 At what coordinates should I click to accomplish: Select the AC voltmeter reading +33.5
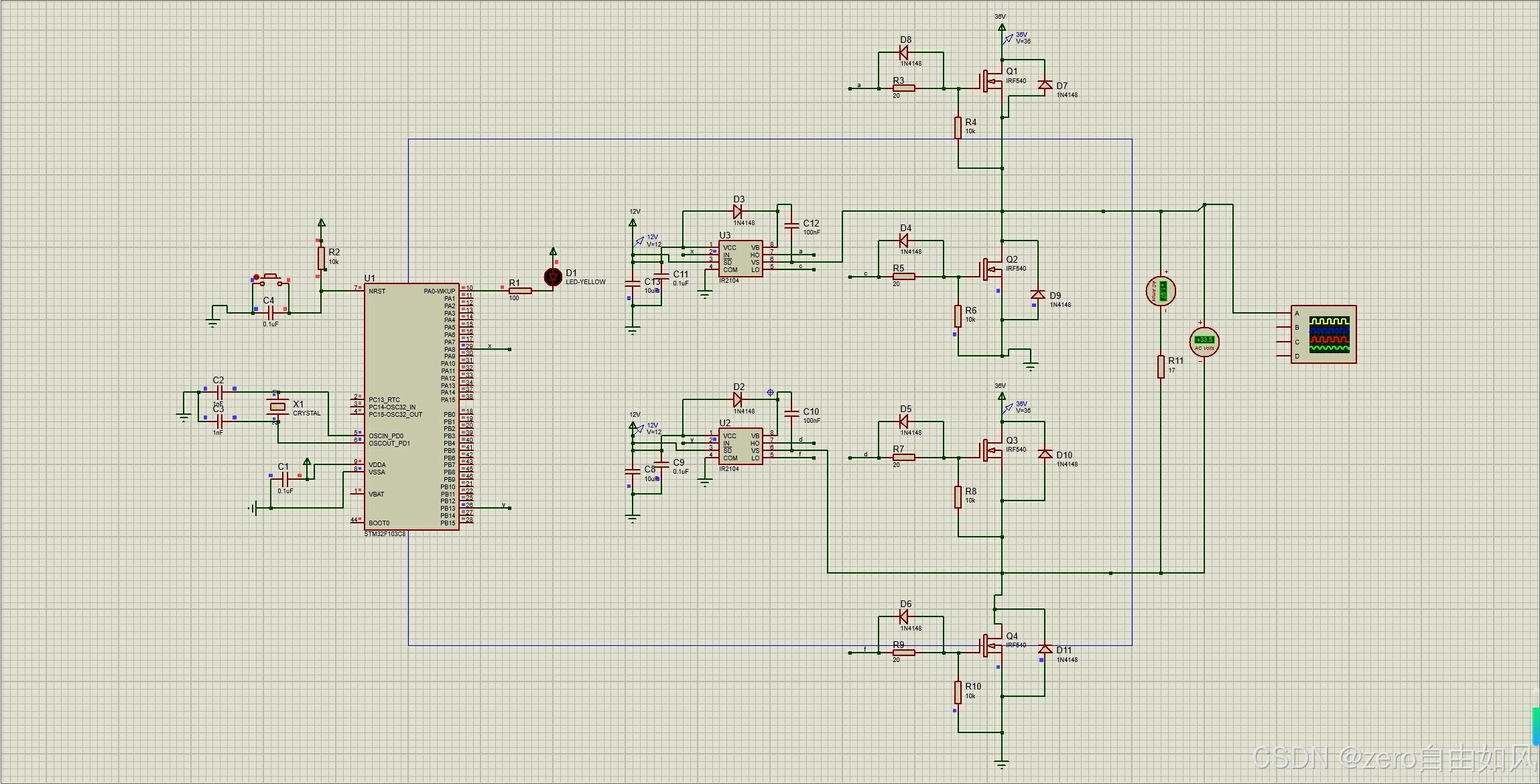coord(1204,341)
